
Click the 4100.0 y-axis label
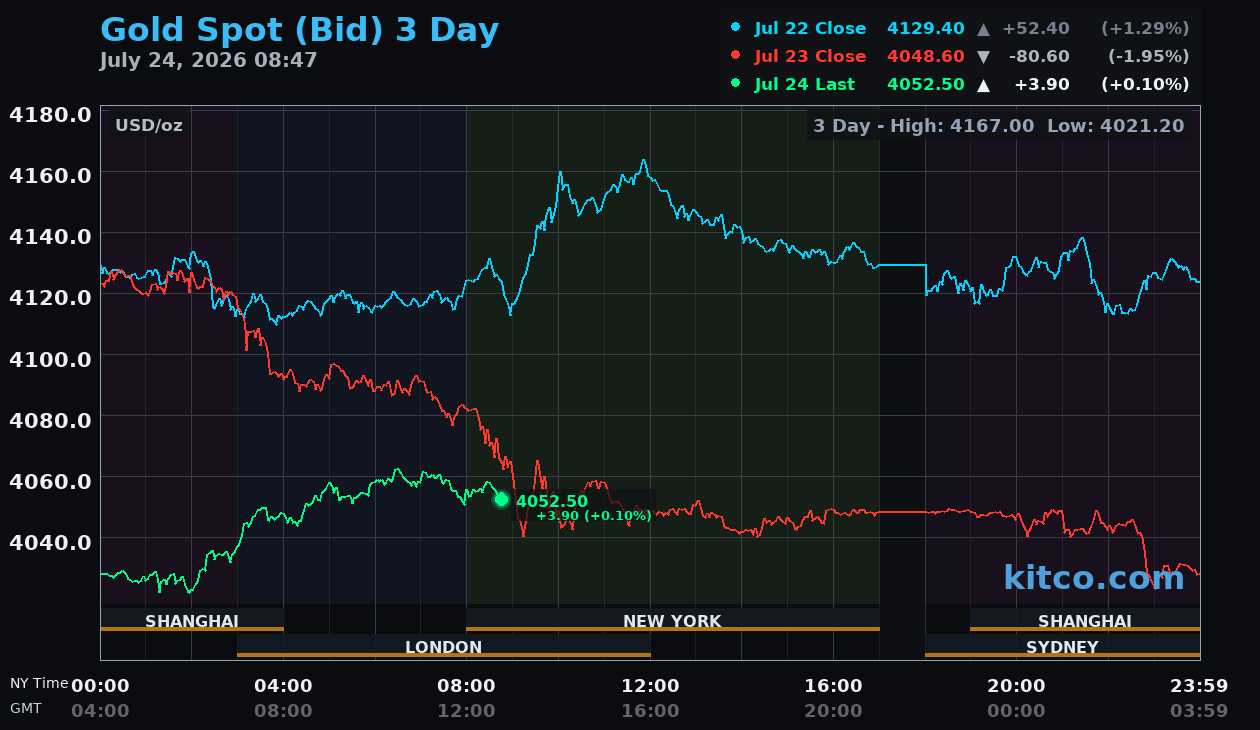coord(50,358)
